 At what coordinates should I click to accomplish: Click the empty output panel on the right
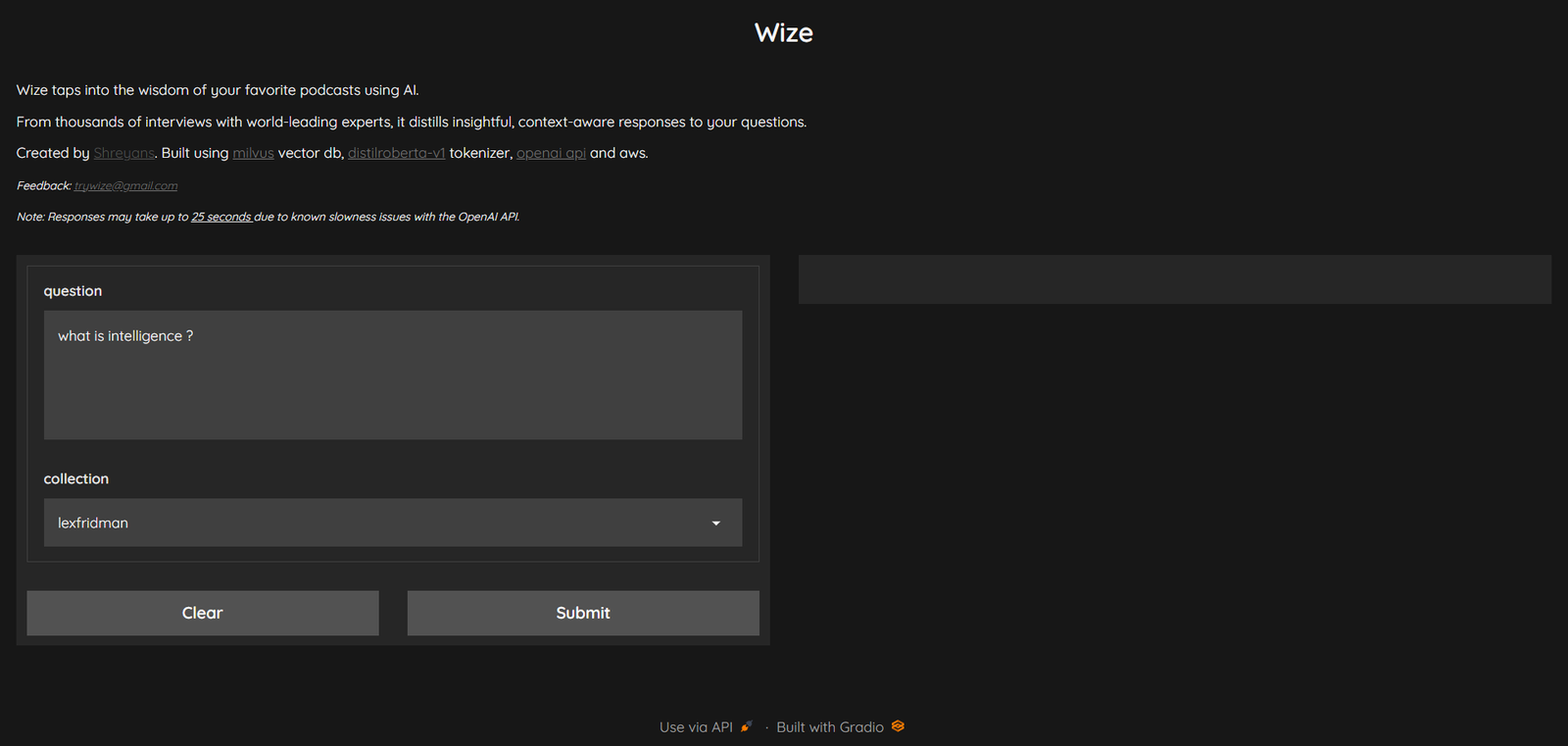click(1174, 279)
